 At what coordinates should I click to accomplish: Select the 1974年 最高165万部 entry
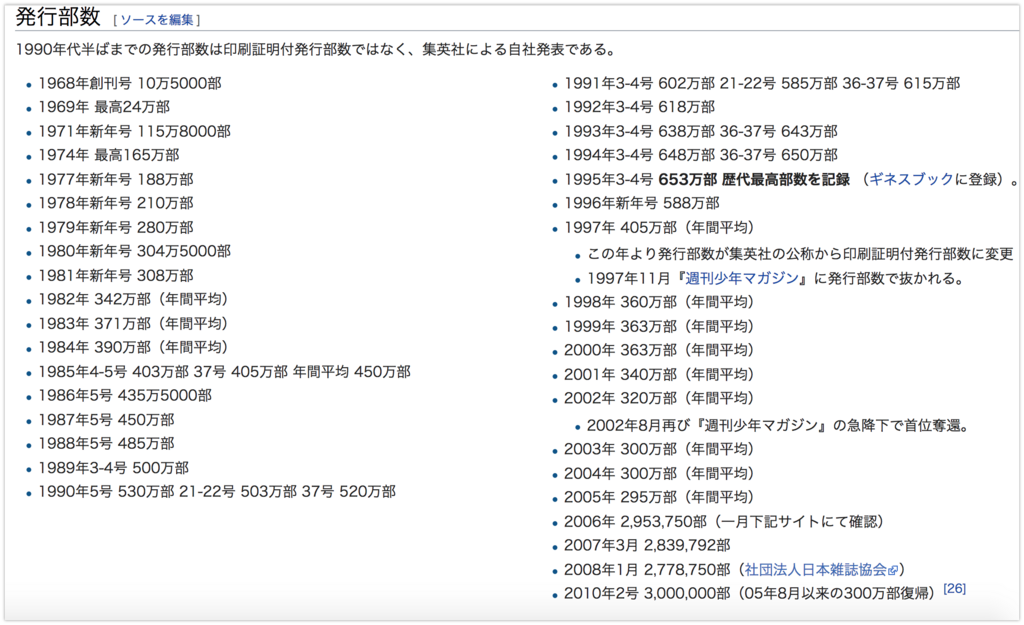pos(109,155)
